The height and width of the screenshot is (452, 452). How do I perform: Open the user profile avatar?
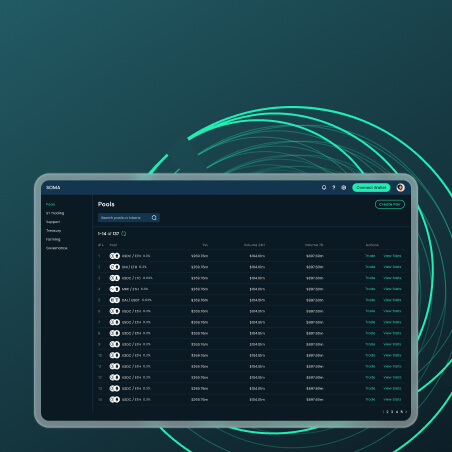(401, 188)
